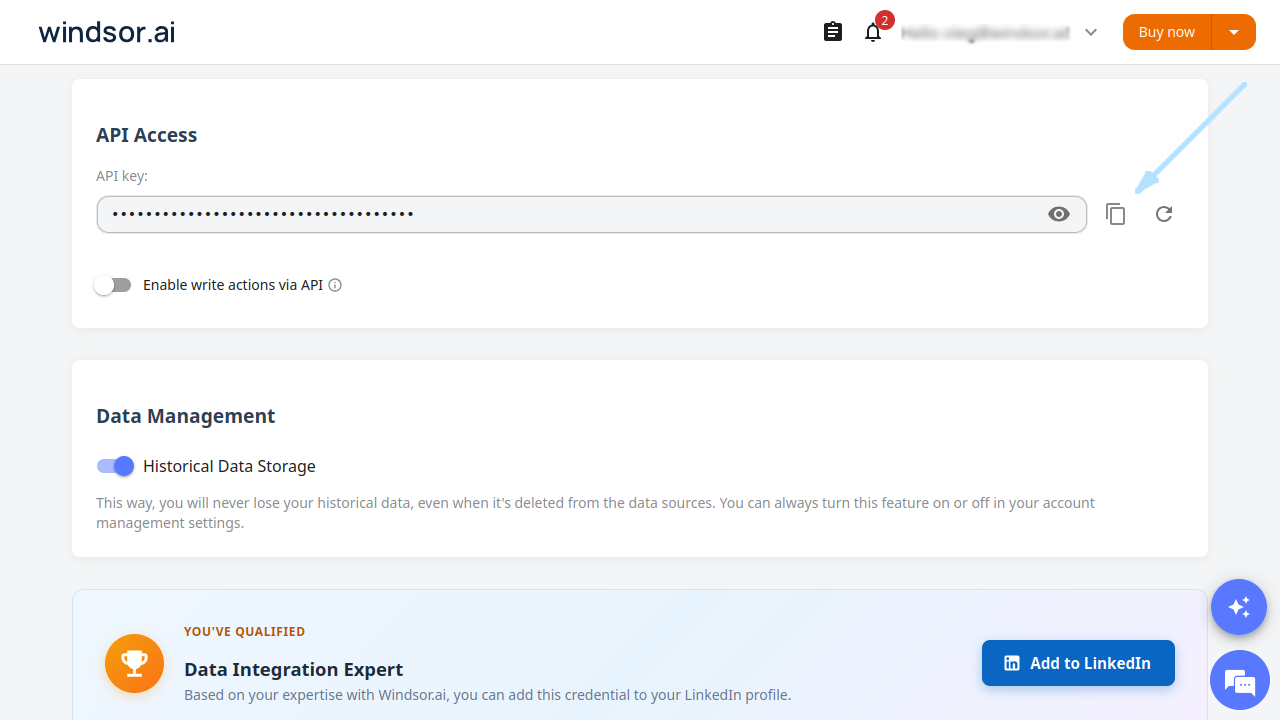The height and width of the screenshot is (720, 1280).
Task: Reveal the API key with eye icon
Action: coord(1059,214)
